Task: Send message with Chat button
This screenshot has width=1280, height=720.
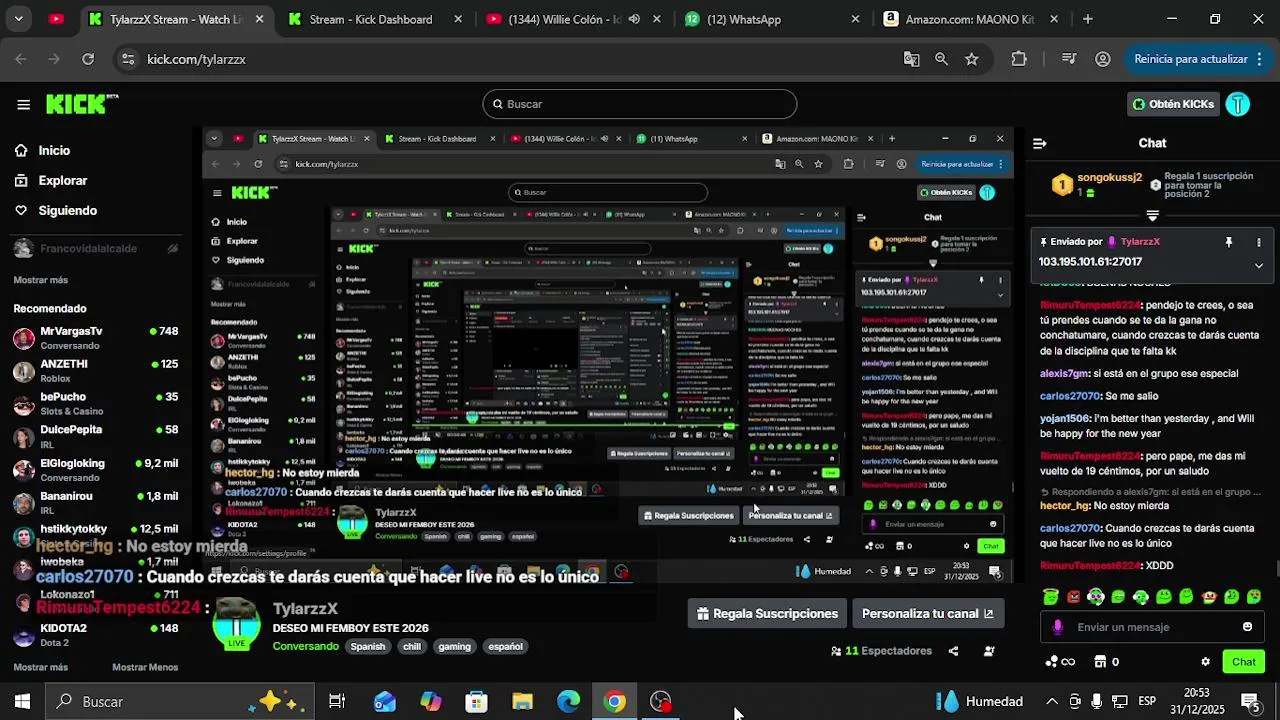Action: pos(1244,661)
